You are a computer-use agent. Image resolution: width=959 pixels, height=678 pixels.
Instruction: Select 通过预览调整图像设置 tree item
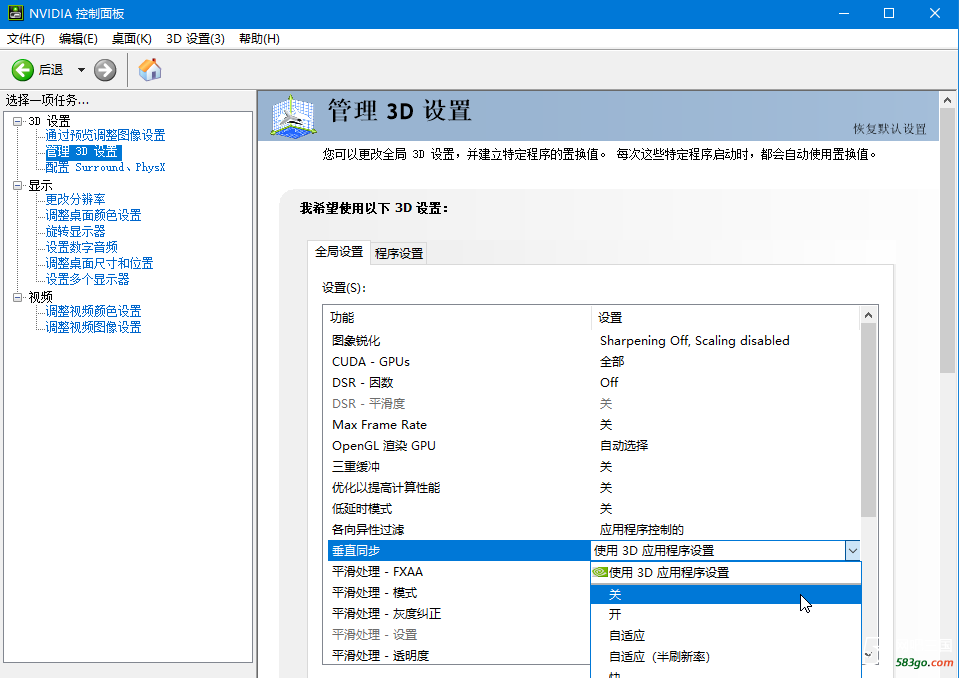coord(105,135)
